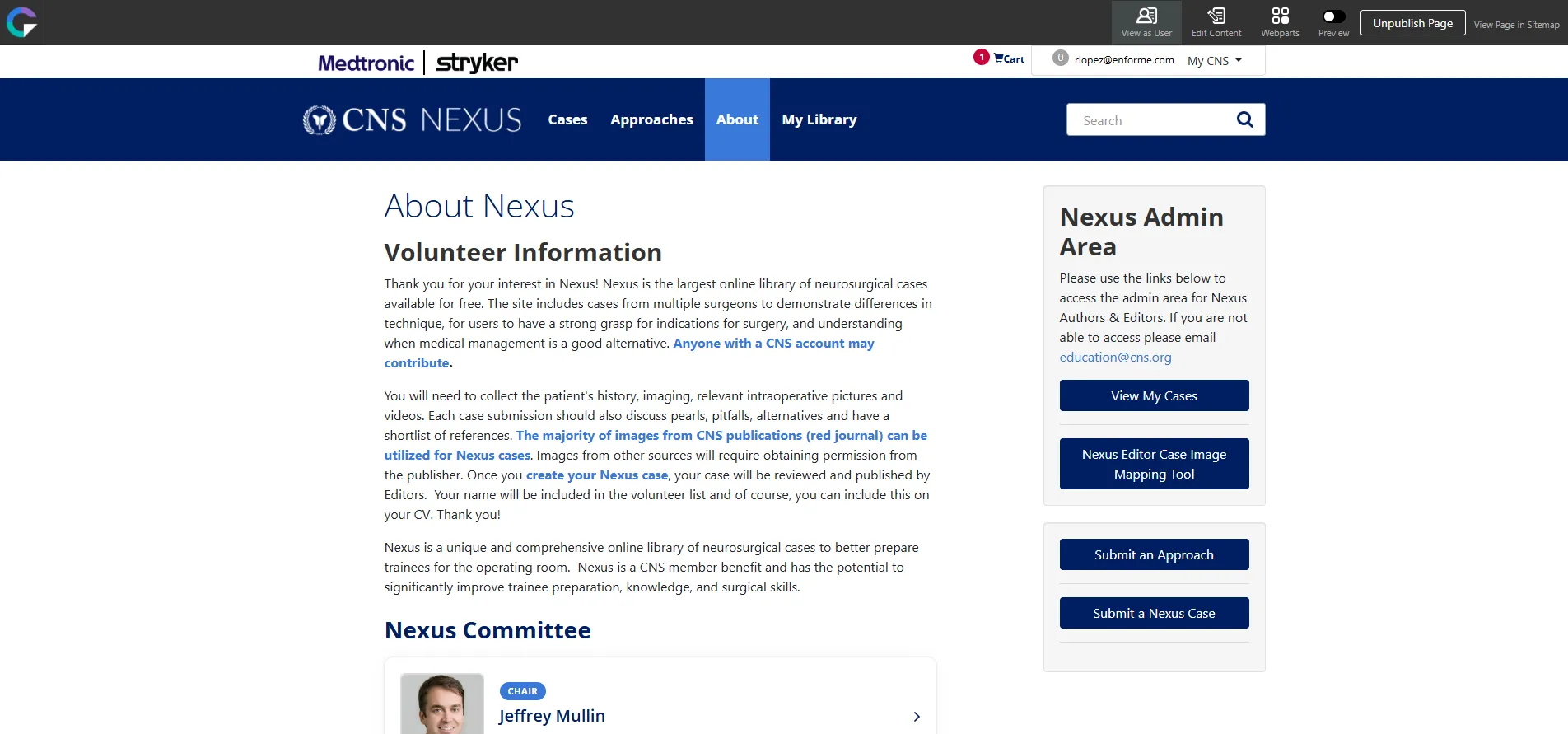Open View as User mode
The height and width of the screenshot is (734, 1568).
[1146, 23]
